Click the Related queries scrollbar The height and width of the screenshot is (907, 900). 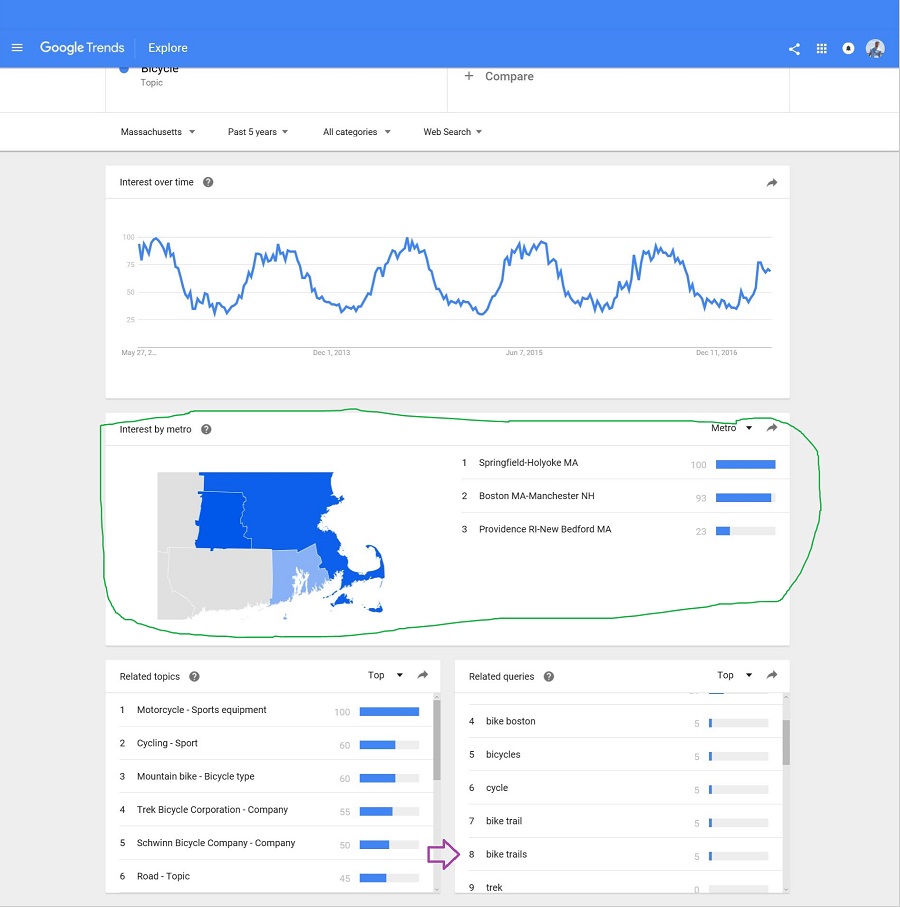pyautogui.click(x=786, y=742)
